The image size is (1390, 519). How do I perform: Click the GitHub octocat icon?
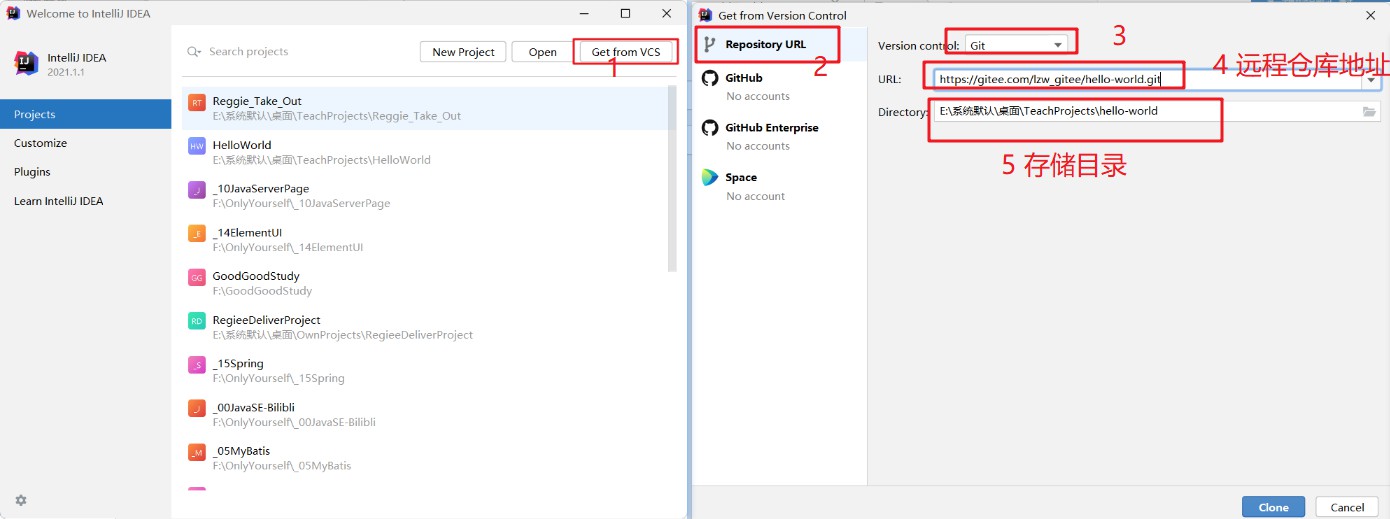click(710, 78)
